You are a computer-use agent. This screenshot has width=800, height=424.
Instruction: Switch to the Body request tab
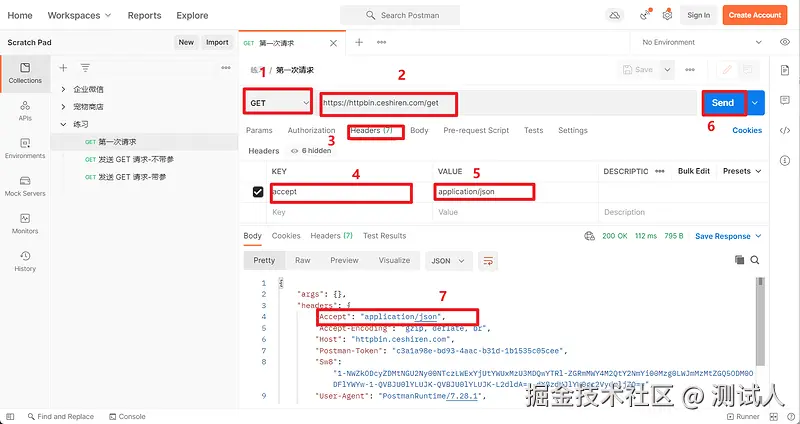419,131
